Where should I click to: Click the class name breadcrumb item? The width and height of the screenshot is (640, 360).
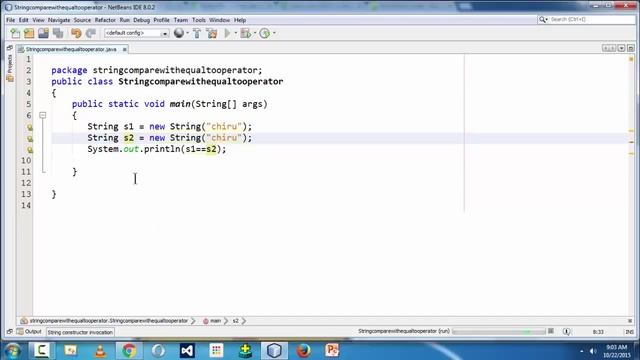click(104, 321)
